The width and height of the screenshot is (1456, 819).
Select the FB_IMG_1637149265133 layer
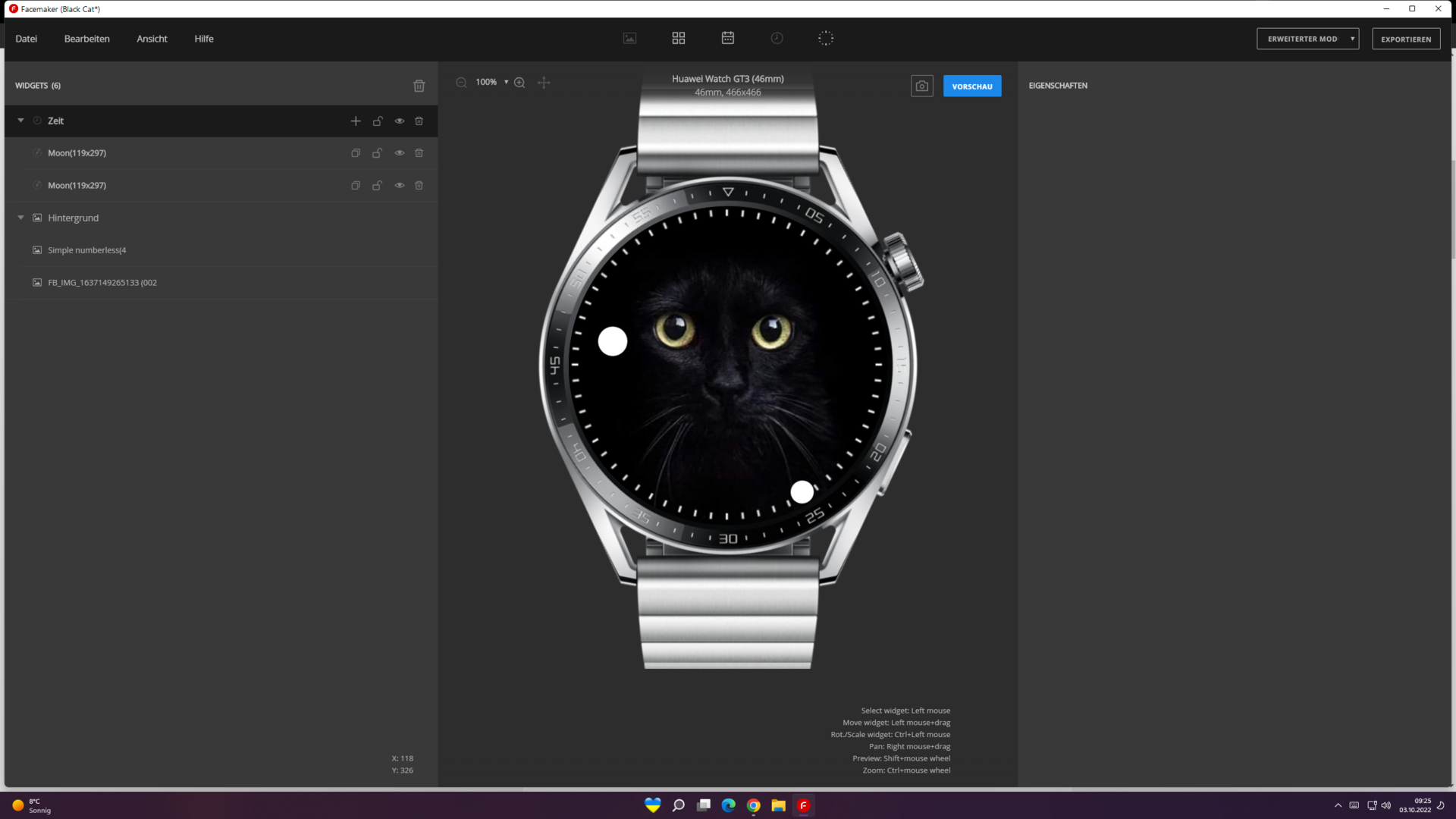(102, 283)
